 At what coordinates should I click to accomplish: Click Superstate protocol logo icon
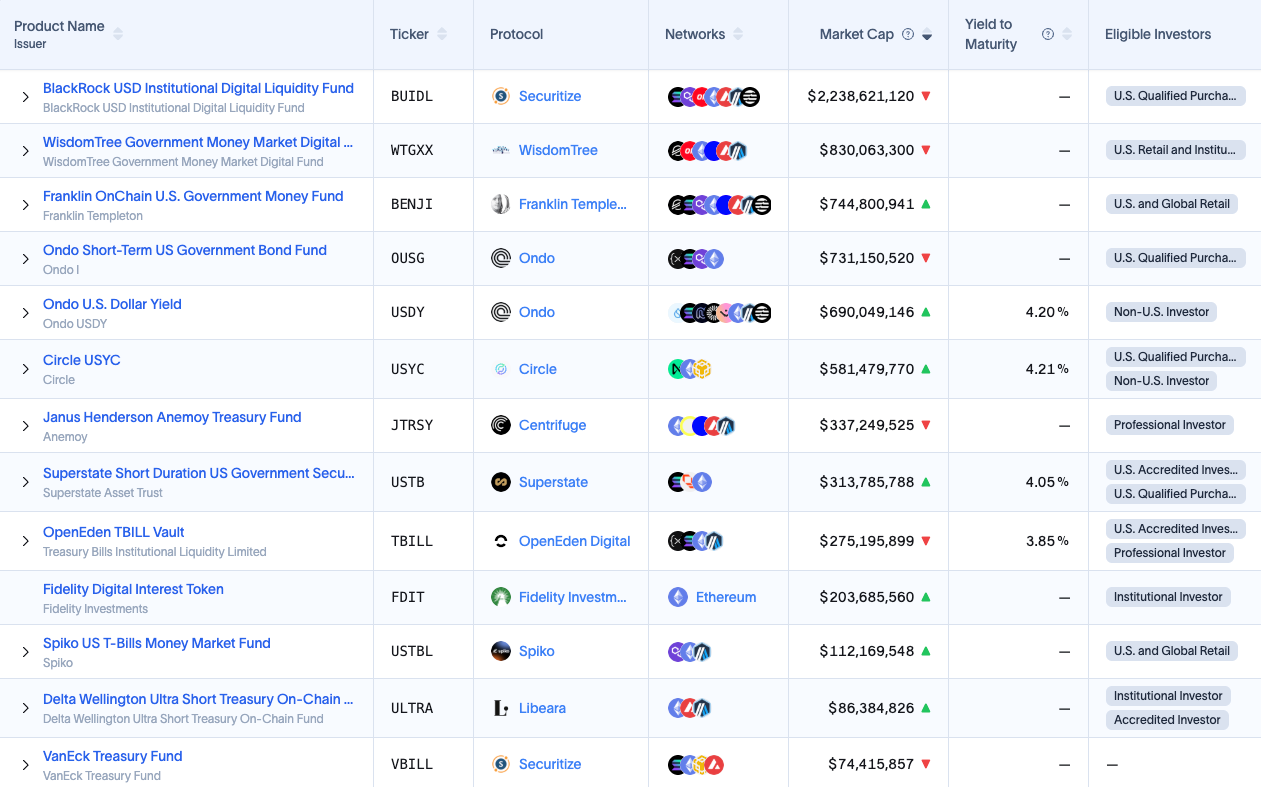click(x=501, y=482)
